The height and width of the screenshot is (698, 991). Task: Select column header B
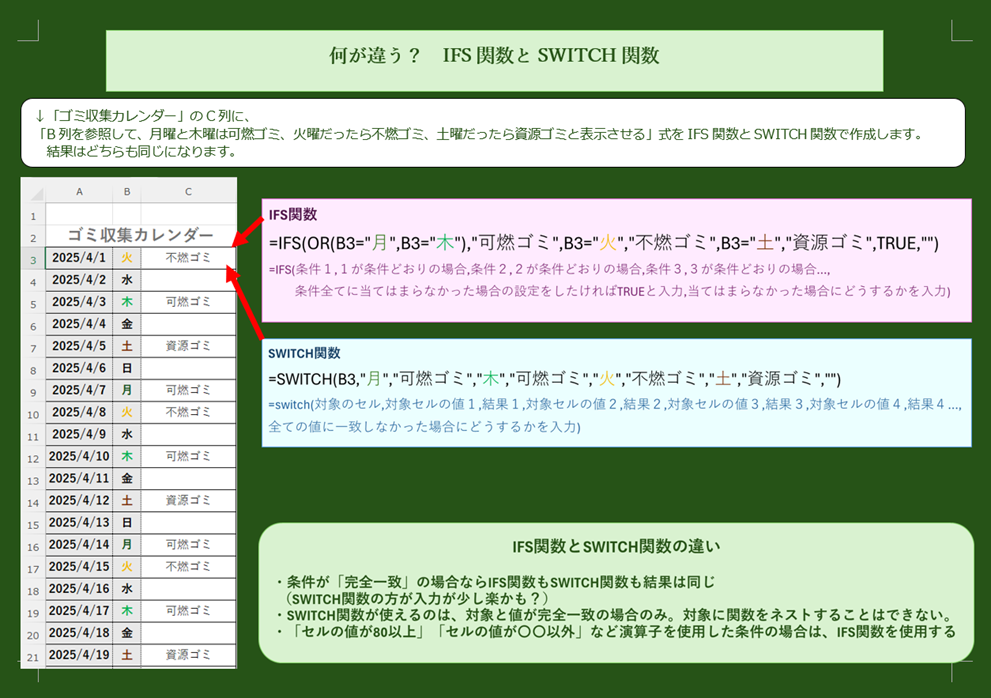tap(127, 190)
